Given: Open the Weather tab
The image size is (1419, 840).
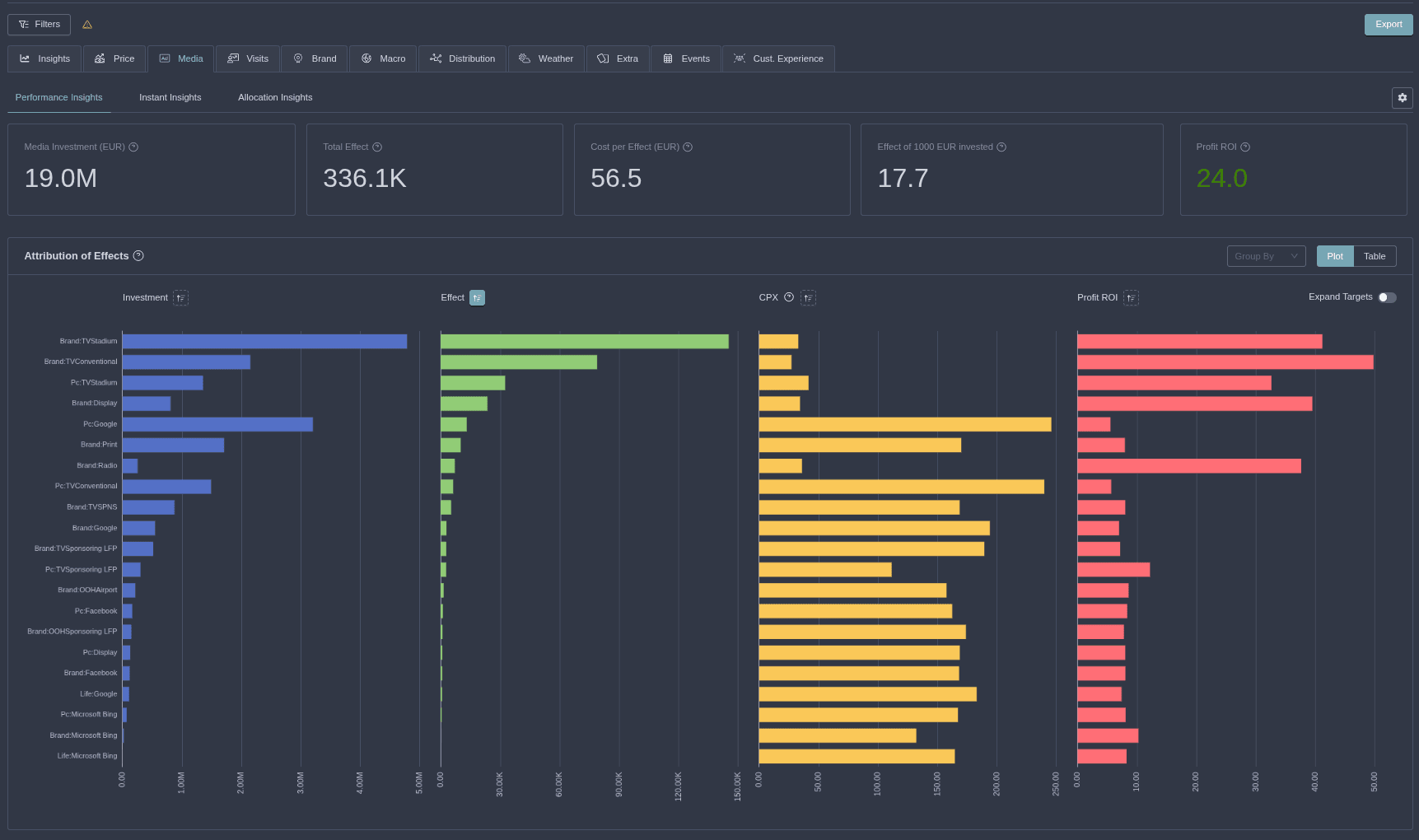Looking at the screenshot, I should tap(546, 59).
